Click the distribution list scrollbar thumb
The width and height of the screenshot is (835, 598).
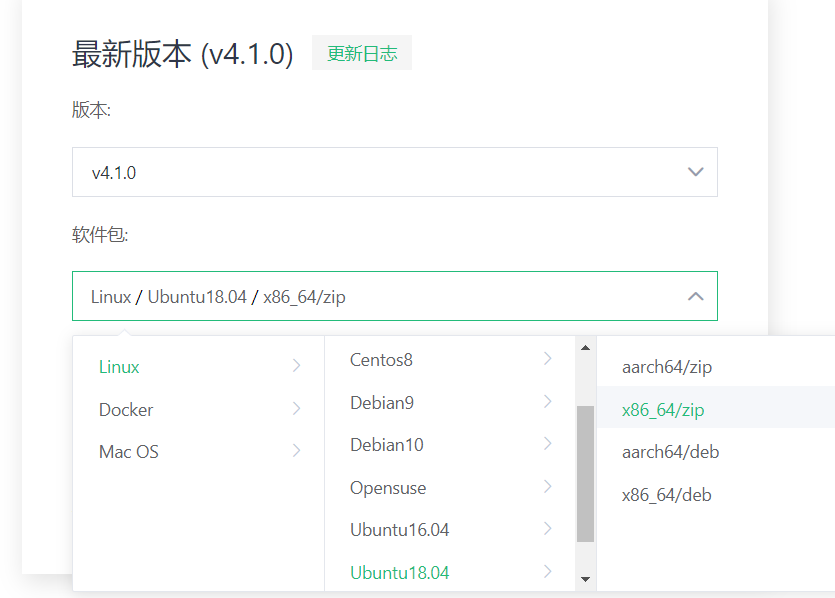click(585, 473)
